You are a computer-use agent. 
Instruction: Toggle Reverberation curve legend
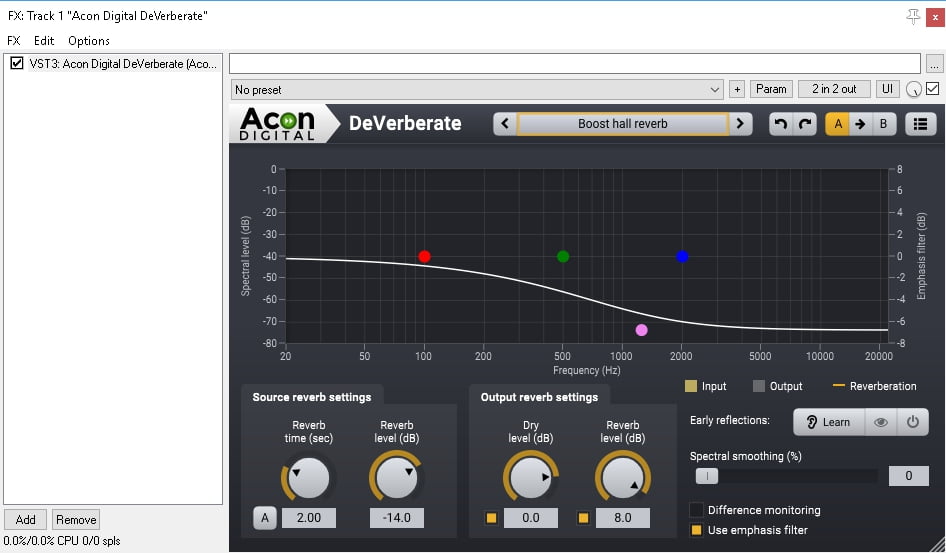[x=874, y=386]
